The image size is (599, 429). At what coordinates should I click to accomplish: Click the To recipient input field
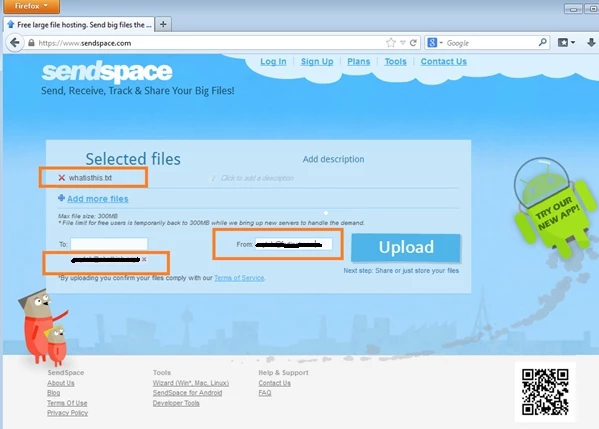[109, 244]
